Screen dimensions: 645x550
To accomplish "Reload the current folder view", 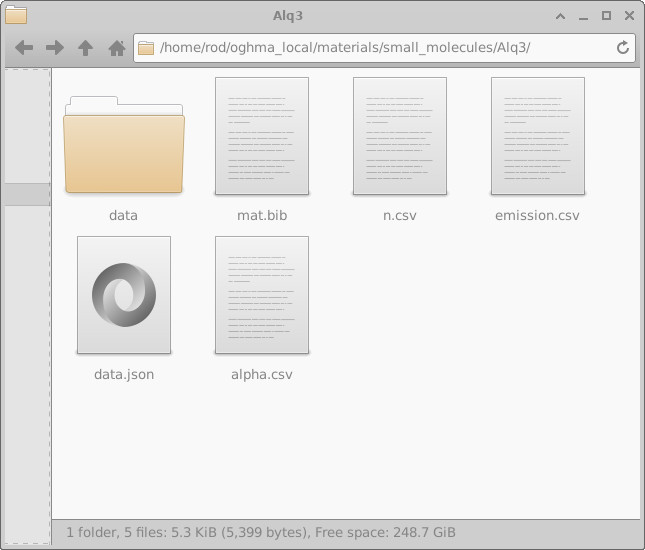I will pyautogui.click(x=623, y=48).
